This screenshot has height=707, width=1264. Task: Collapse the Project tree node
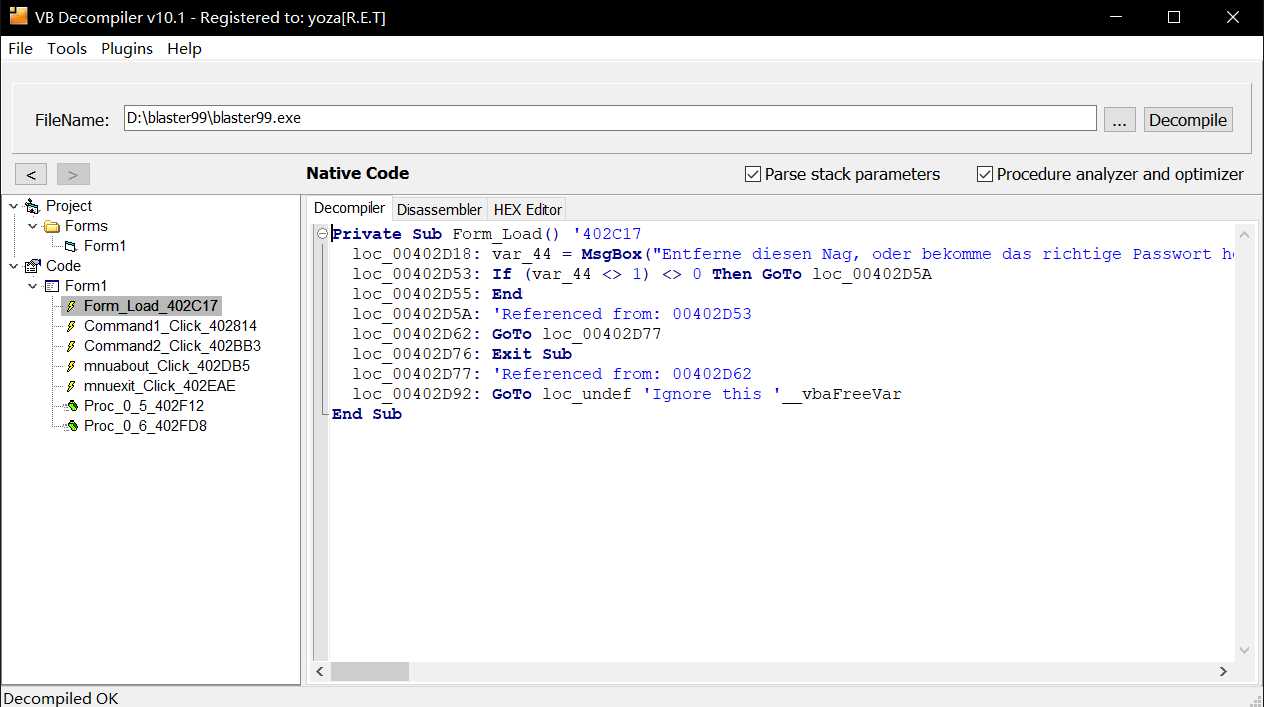click(13, 206)
